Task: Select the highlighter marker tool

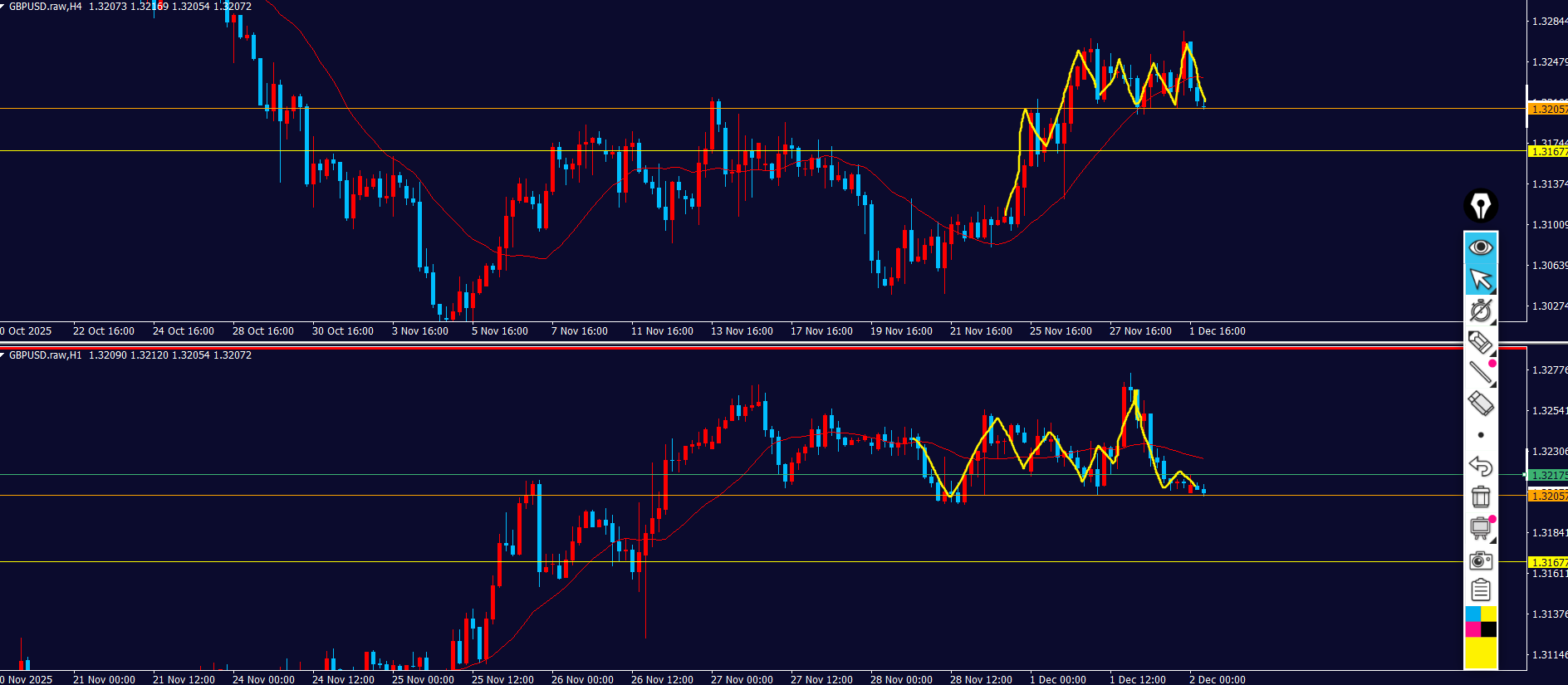Action: pos(1480,342)
